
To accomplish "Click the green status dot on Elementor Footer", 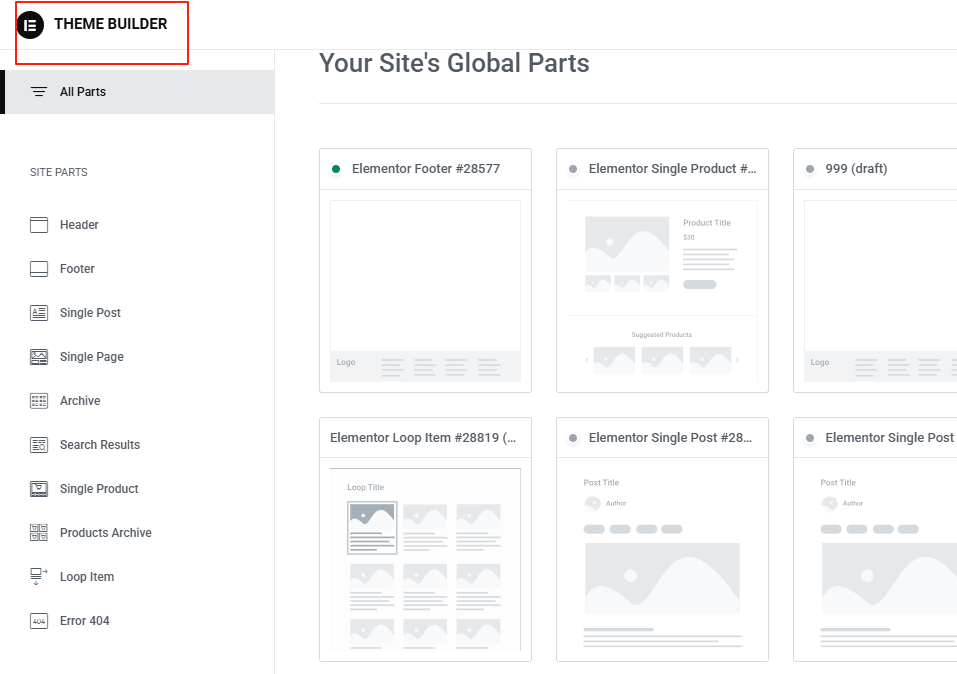I will point(336,169).
